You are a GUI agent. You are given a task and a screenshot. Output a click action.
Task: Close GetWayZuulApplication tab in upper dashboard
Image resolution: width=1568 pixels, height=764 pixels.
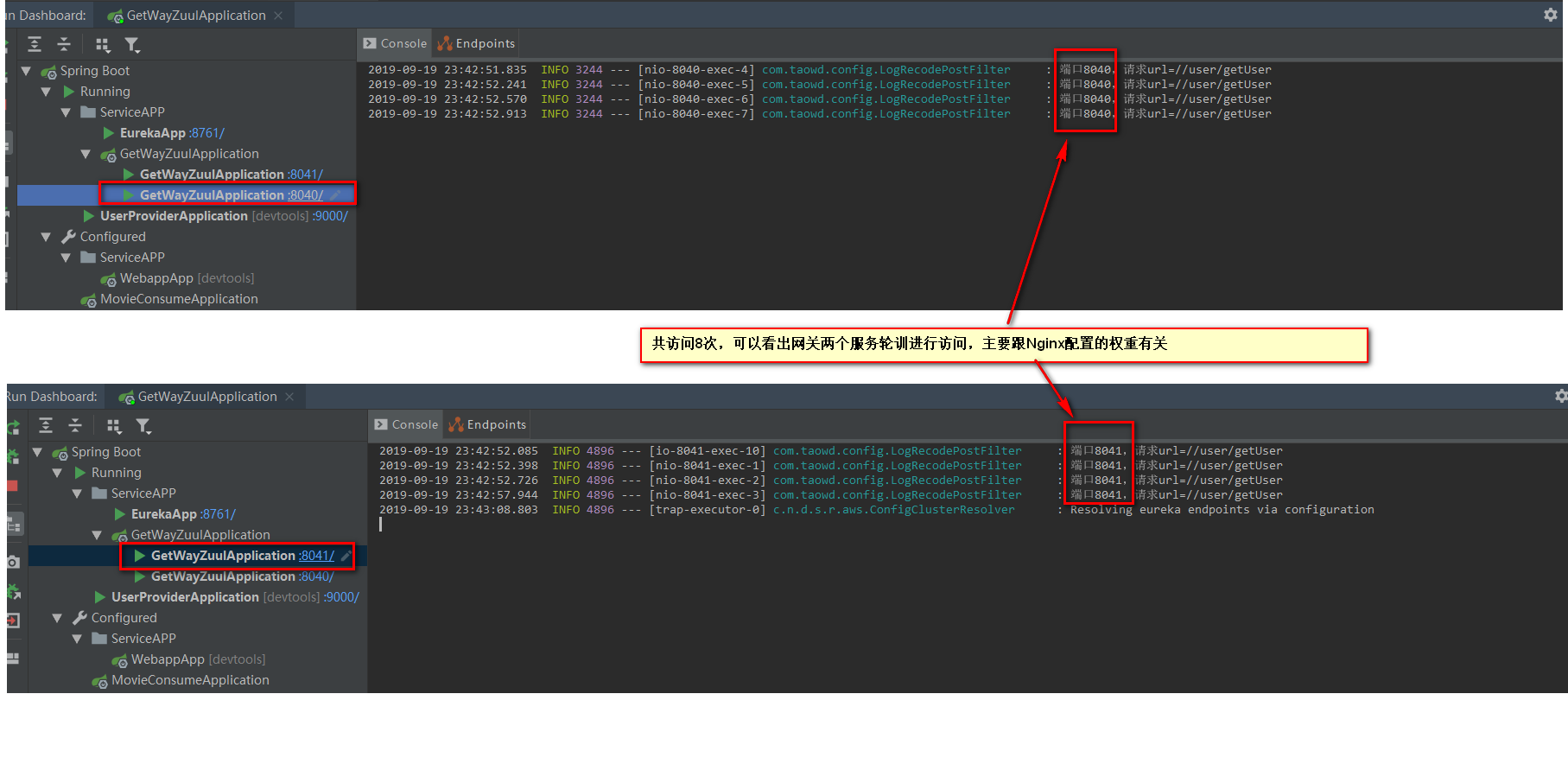pos(278,16)
